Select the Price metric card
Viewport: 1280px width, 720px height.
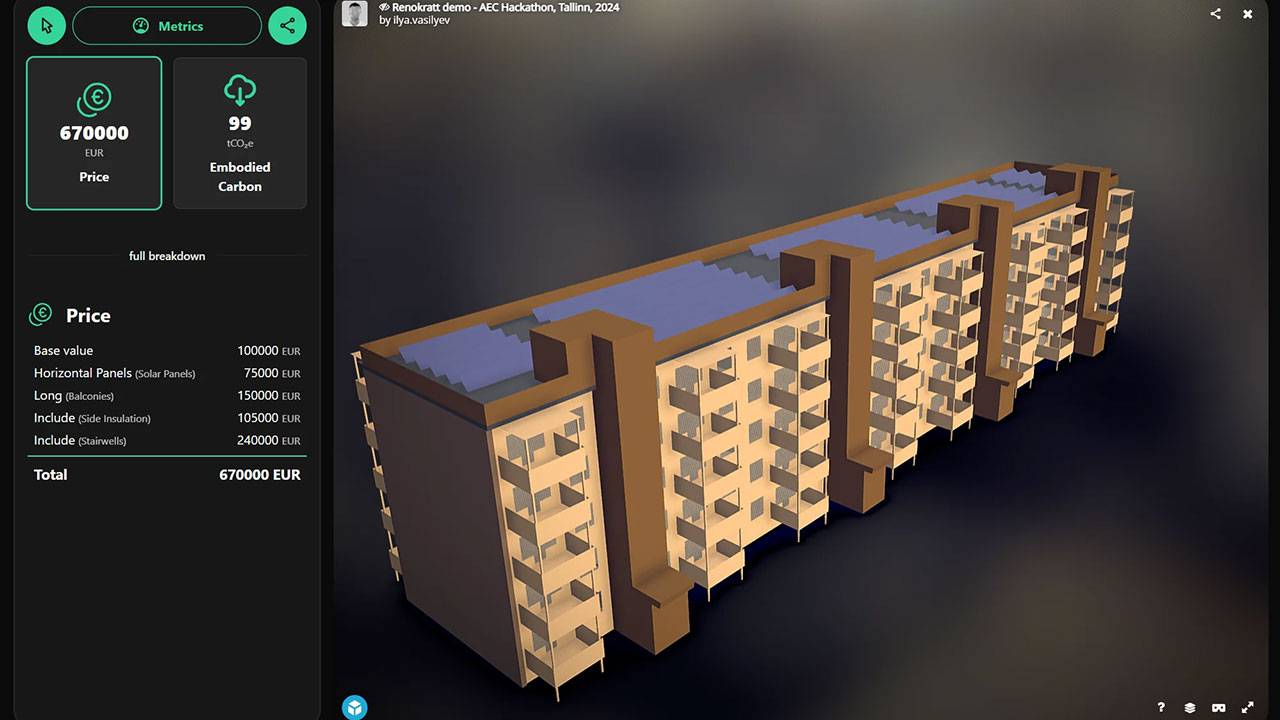click(94, 133)
